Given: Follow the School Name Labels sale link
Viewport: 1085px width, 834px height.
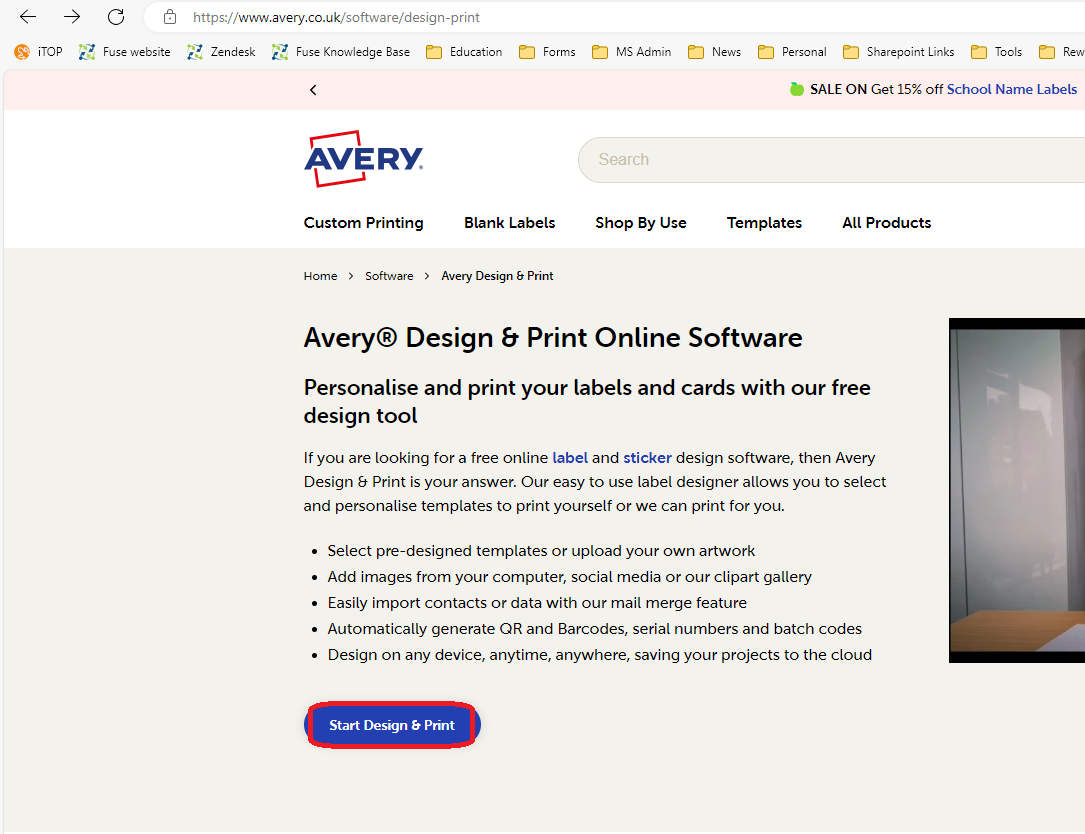Looking at the screenshot, I should click(x=1012, y=89).
